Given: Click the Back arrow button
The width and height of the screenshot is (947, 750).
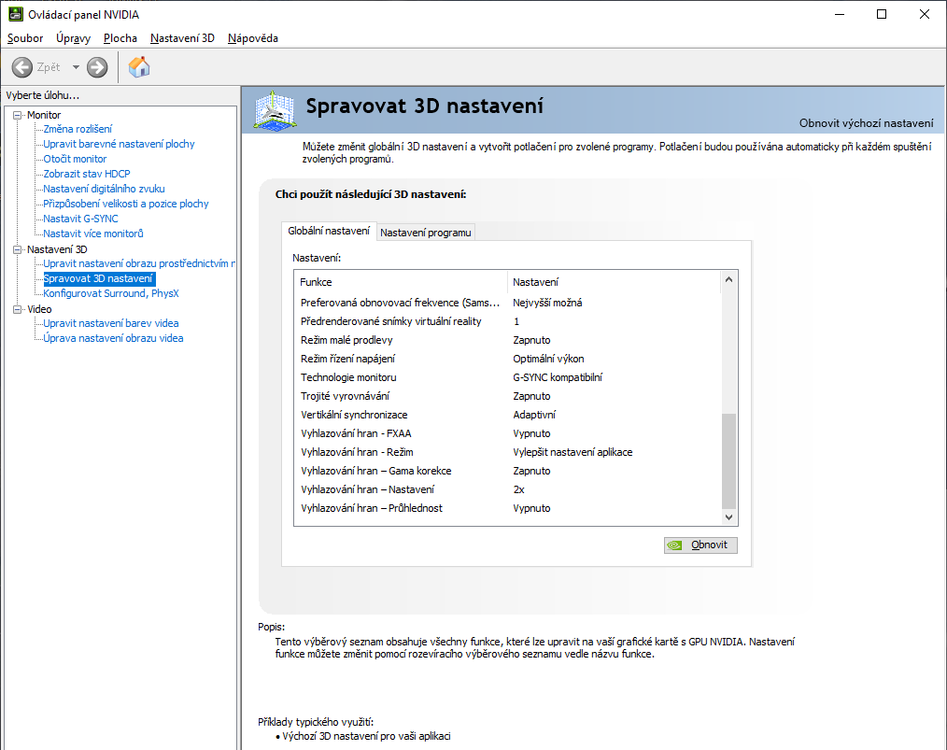Looking at the screenshot, I should [x=22, y=67].
